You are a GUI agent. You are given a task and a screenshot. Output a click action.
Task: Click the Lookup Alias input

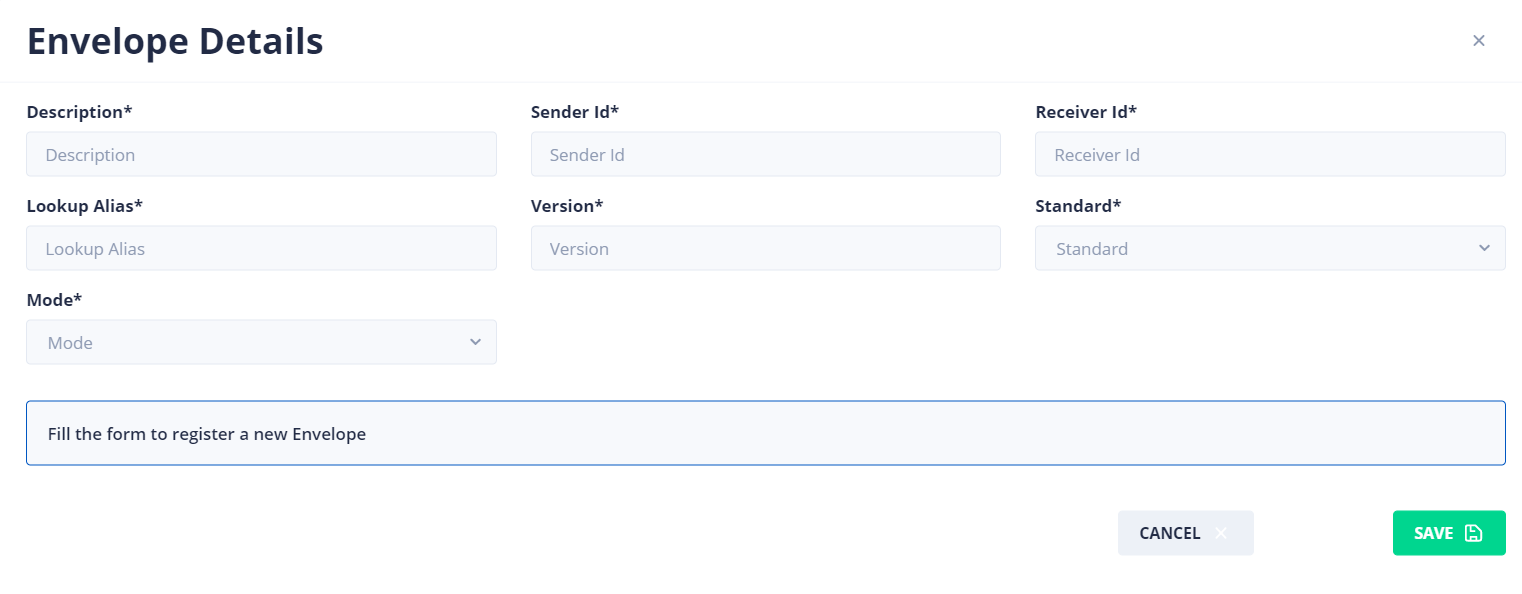[261, 248]
